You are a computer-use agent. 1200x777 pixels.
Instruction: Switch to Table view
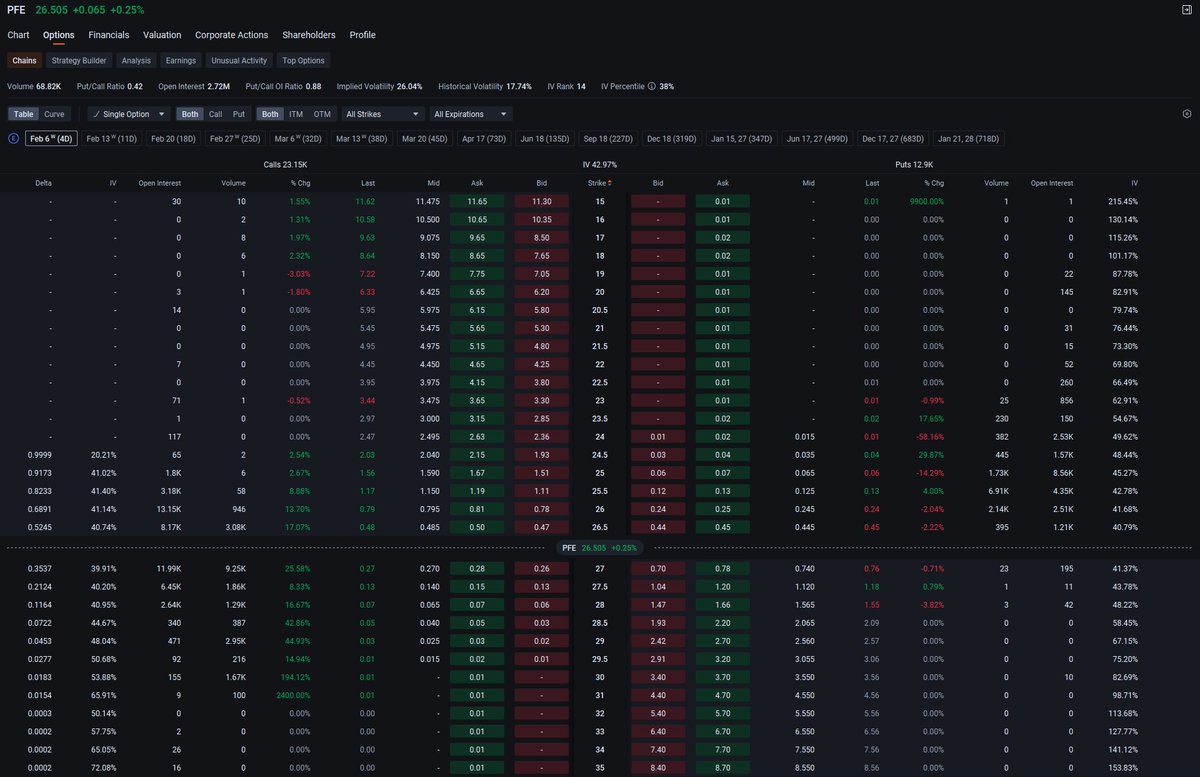click(23, 114)
